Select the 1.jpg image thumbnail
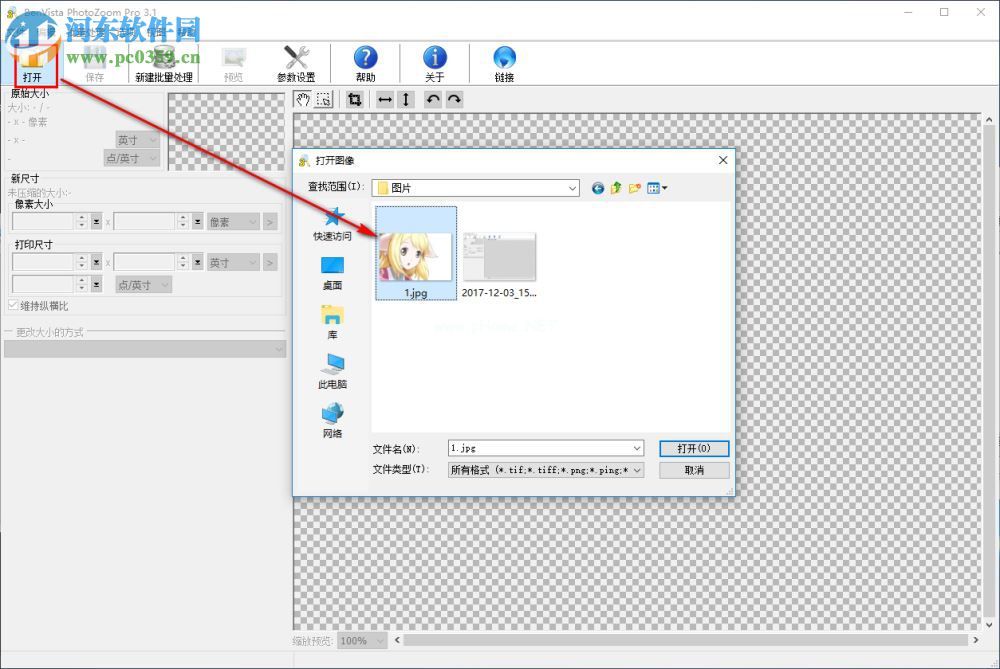The height and width of the screenshot is (669, 1000). pos(416,251)
